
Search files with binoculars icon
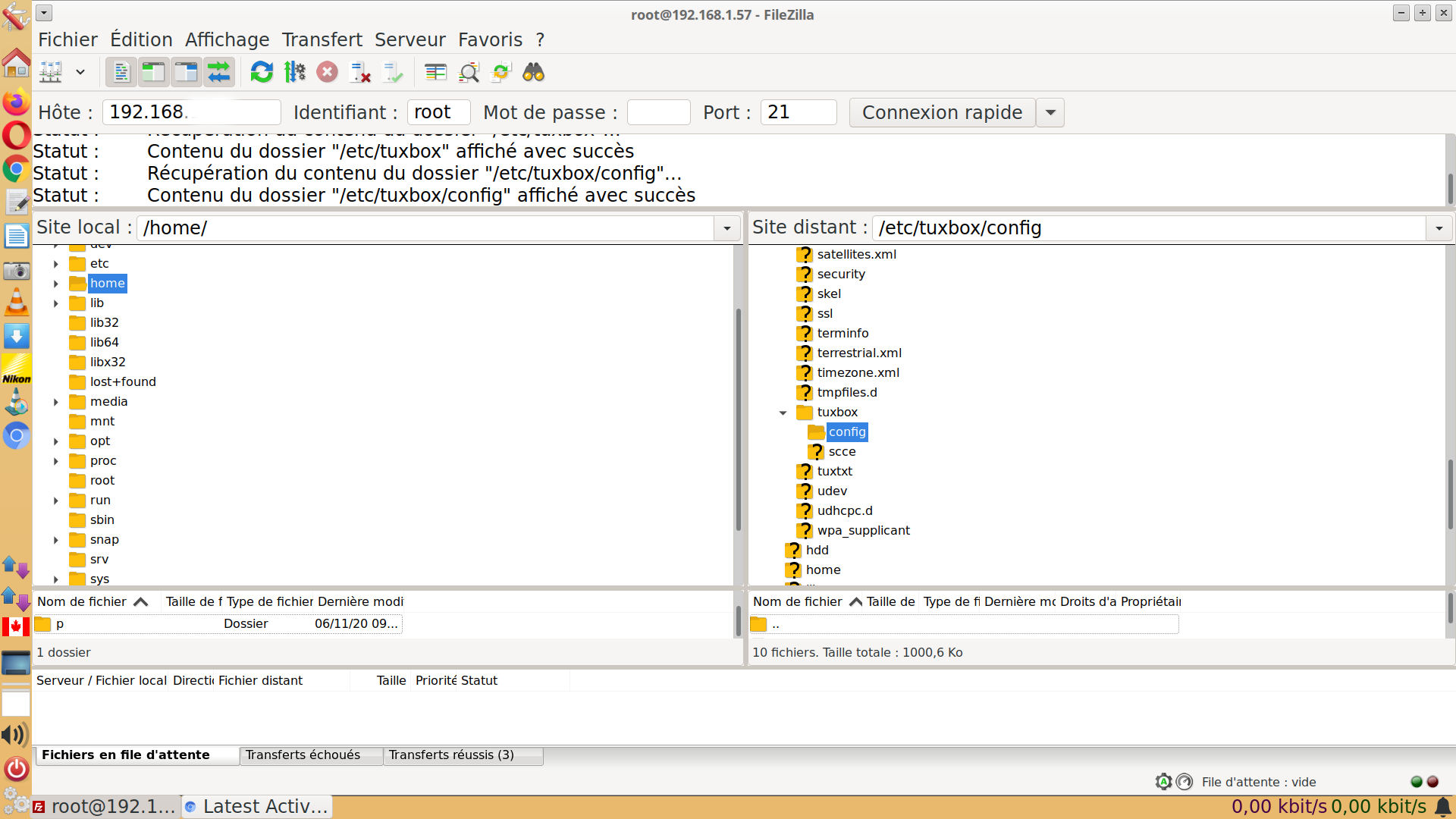(534, 73)
